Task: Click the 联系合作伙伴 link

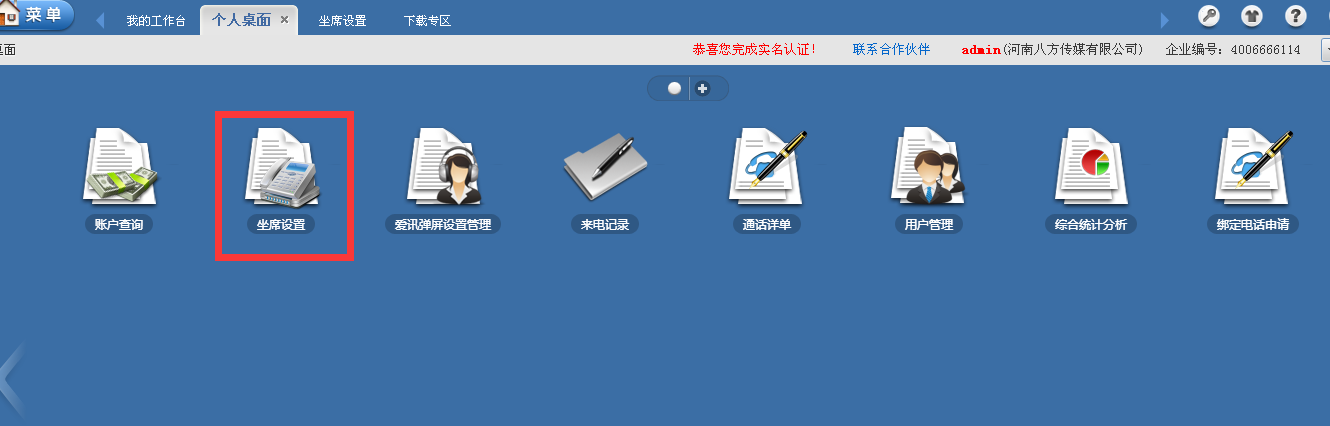Action: pos(891,49)
